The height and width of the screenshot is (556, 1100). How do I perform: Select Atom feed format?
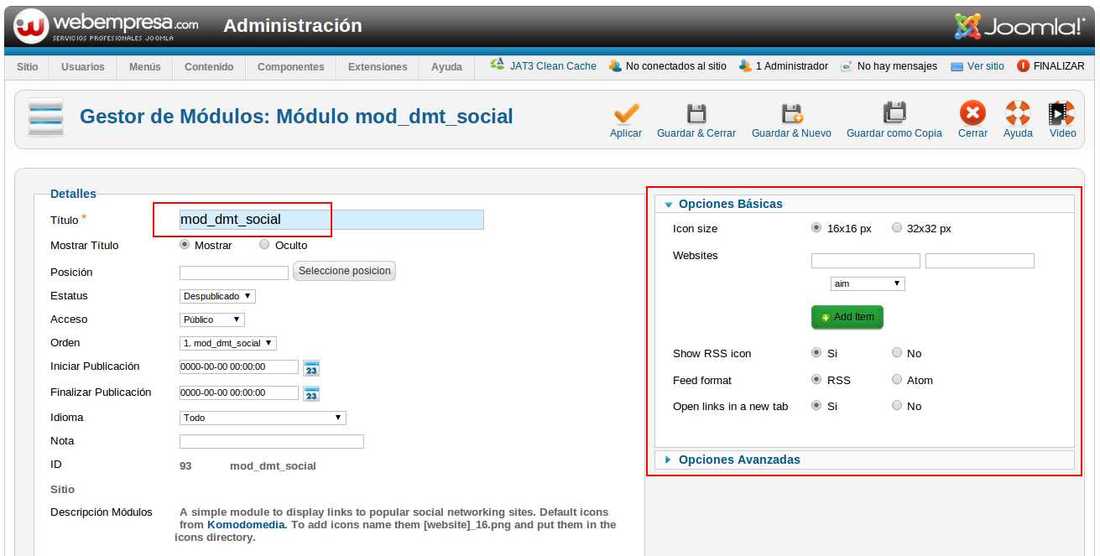[897, 379]
